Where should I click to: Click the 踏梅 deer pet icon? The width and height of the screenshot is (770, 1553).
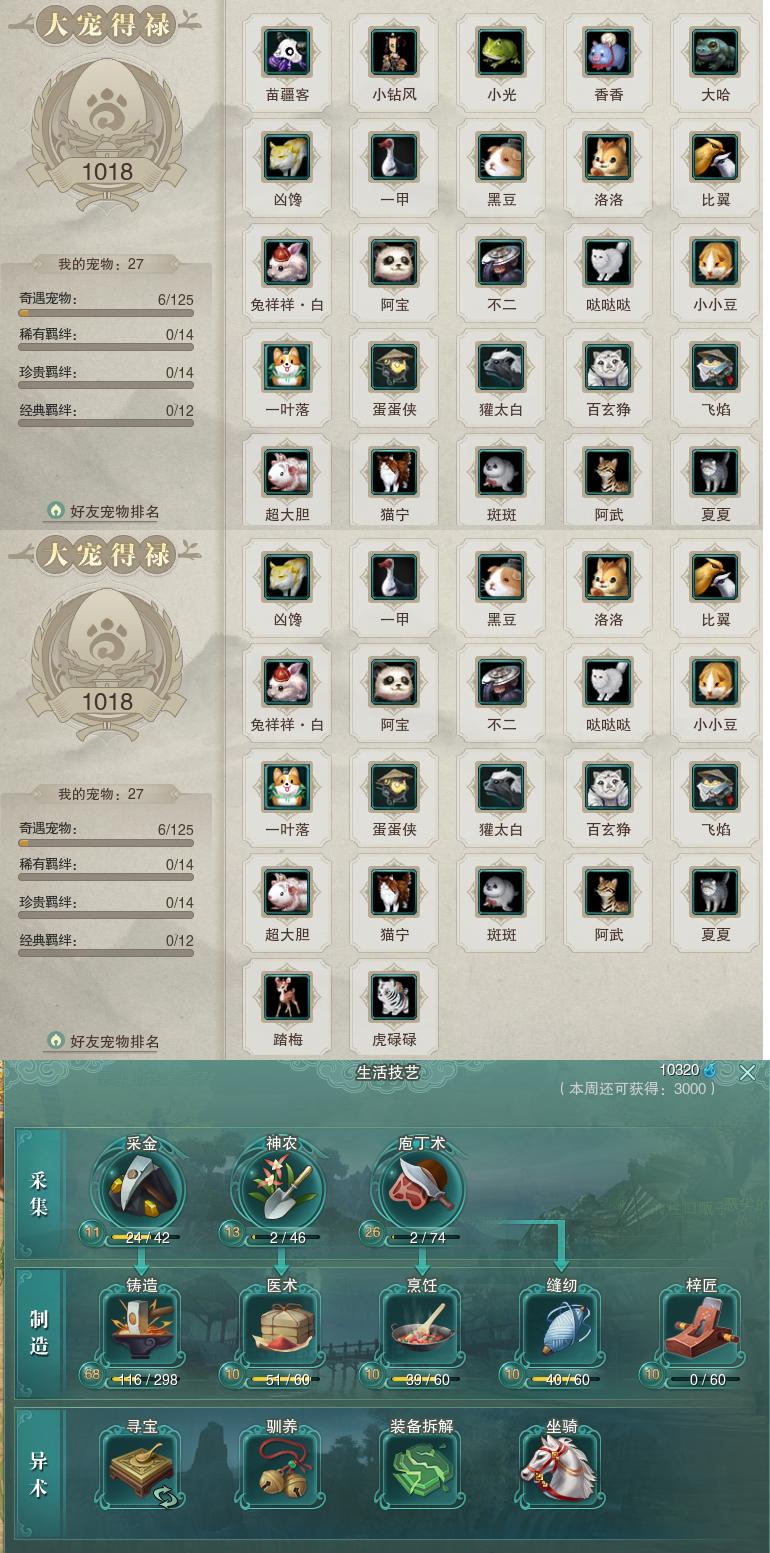coord(287,996)
